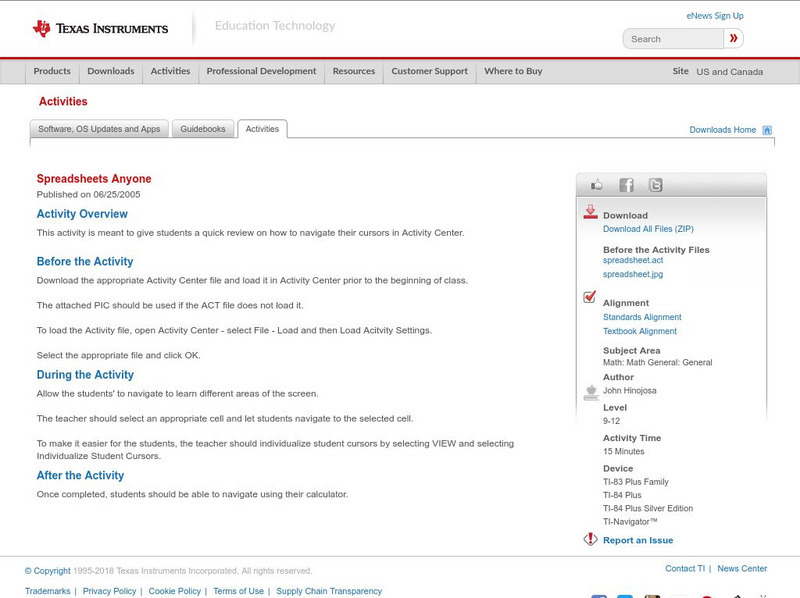Click the author icon beside John Hinojosa
Screen dimensions: 800x598
click(591, 392)
